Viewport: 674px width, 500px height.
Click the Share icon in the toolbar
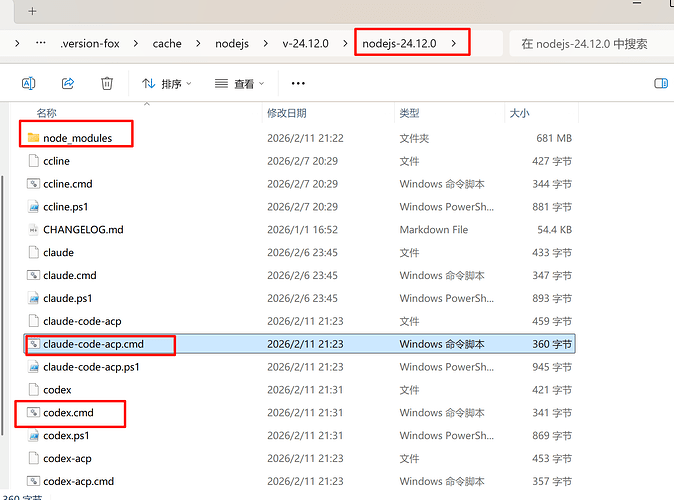(68, 83)
